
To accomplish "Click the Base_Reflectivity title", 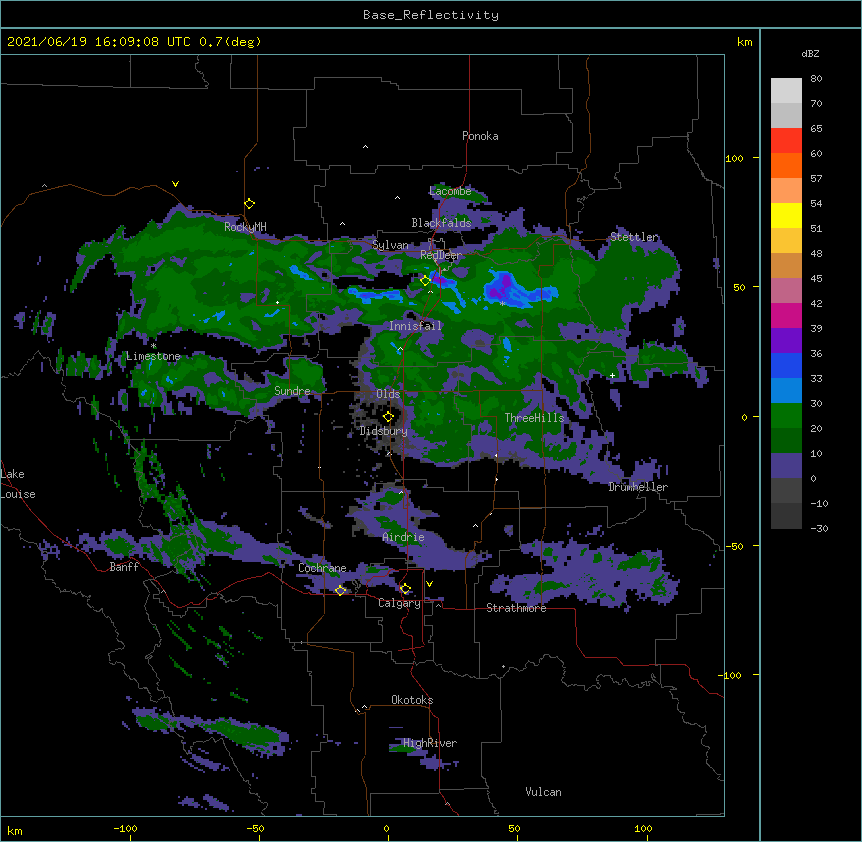I will pyautogui.click(x=431, y=15).
